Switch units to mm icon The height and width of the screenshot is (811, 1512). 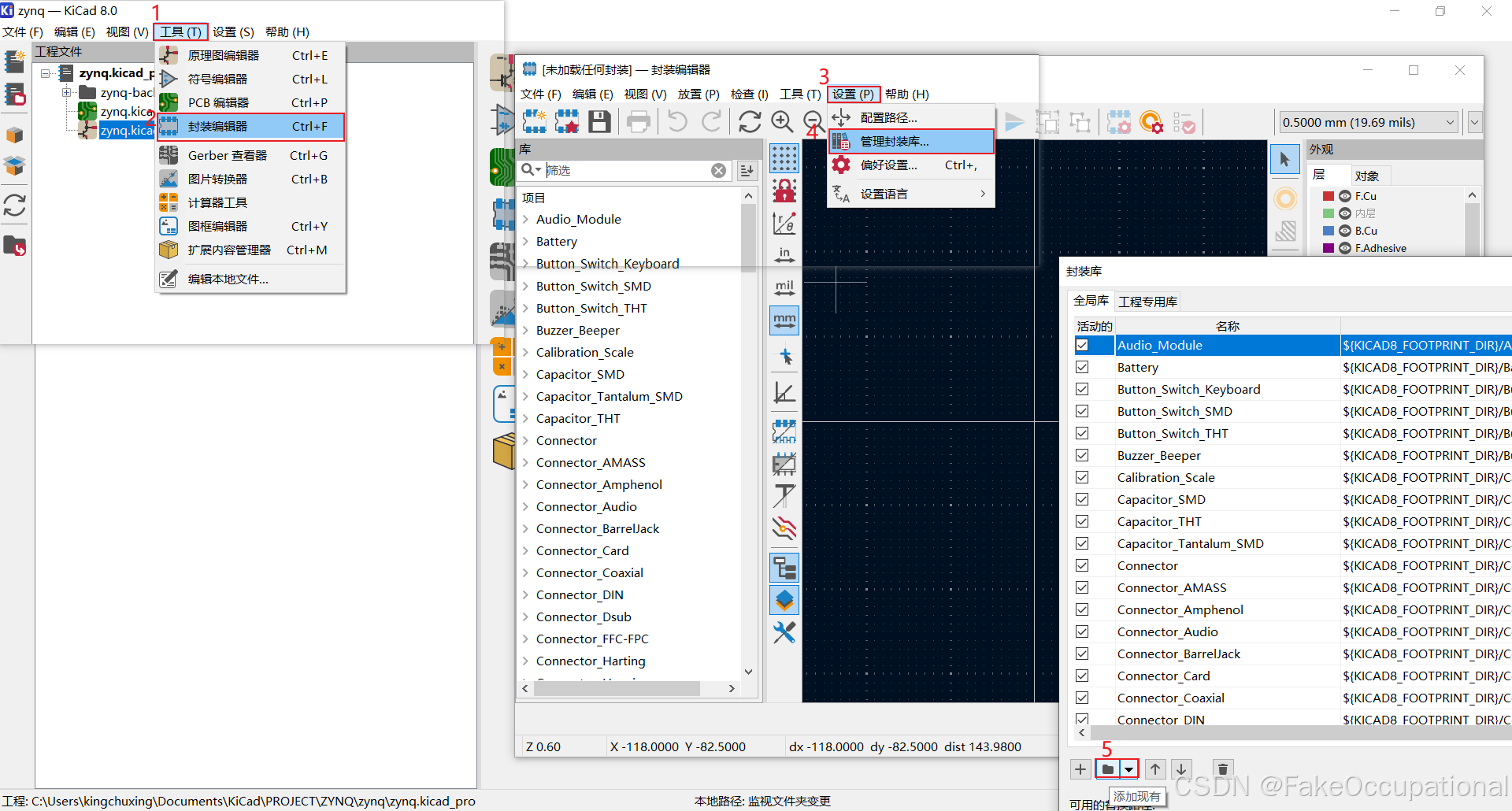pos(784,320)
